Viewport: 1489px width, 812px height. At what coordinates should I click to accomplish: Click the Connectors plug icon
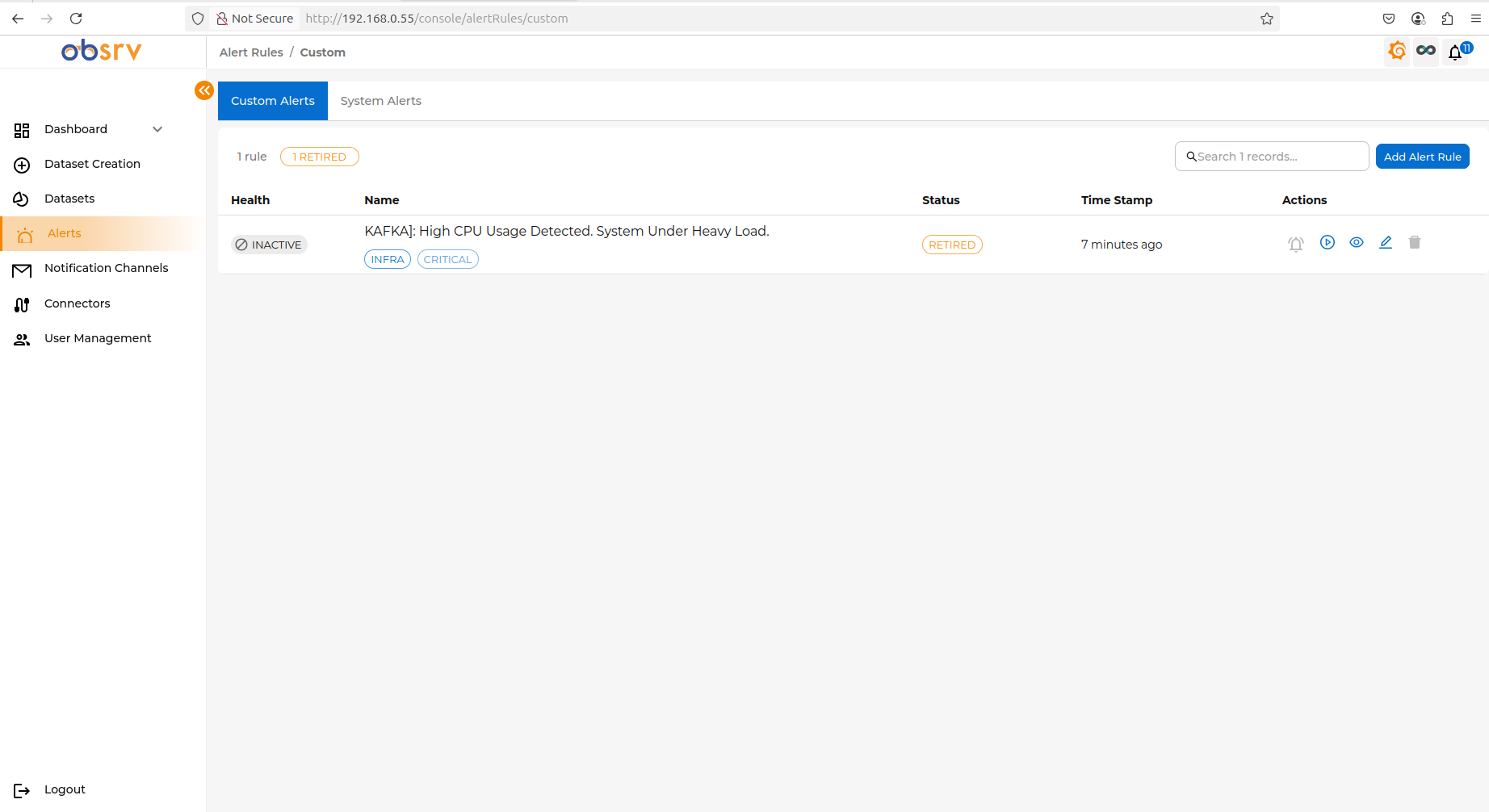point(22,304)
